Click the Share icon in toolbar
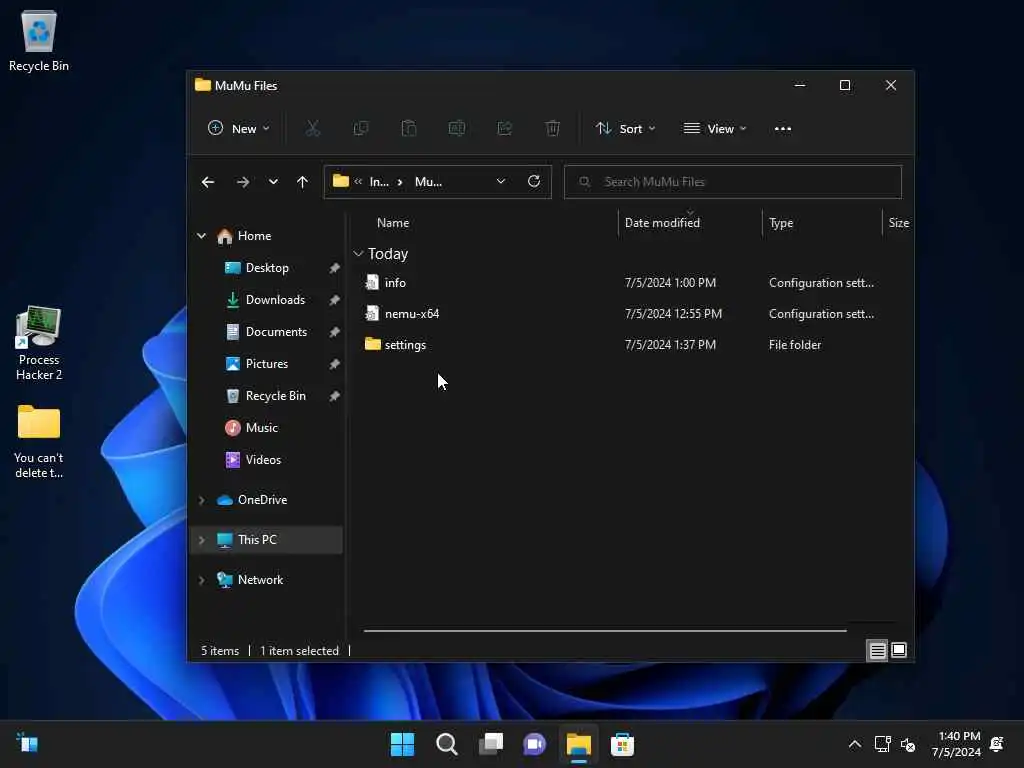1024x768 pixels. [505, 129]
